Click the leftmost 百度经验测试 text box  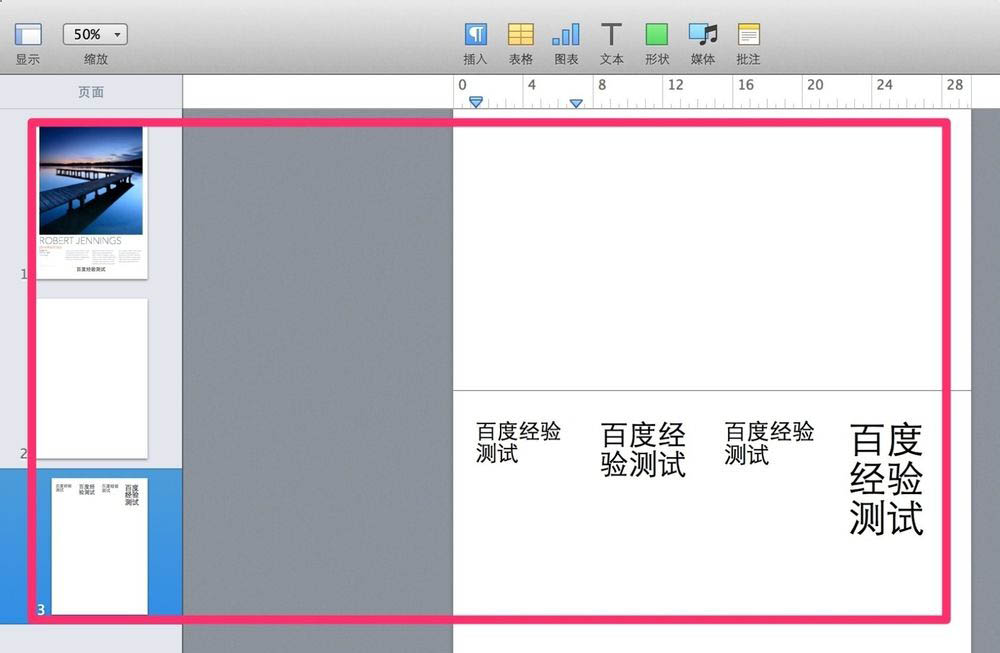pyautogui.click(x=518, y=441)
